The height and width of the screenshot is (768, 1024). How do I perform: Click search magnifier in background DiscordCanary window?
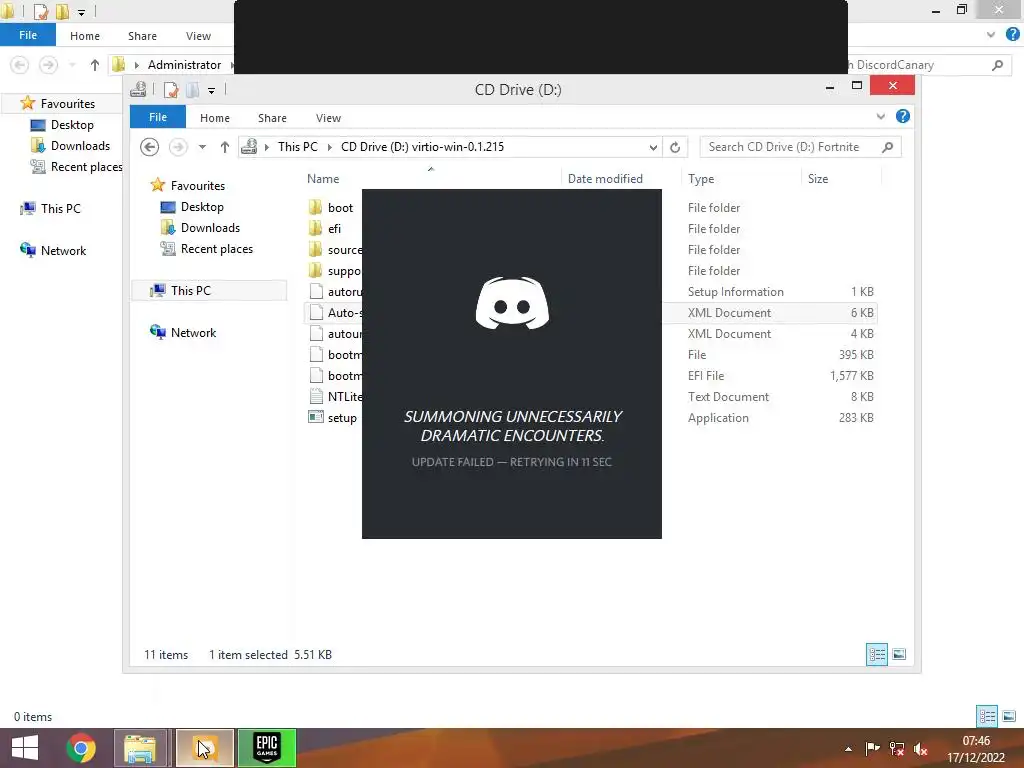point(997,65)
